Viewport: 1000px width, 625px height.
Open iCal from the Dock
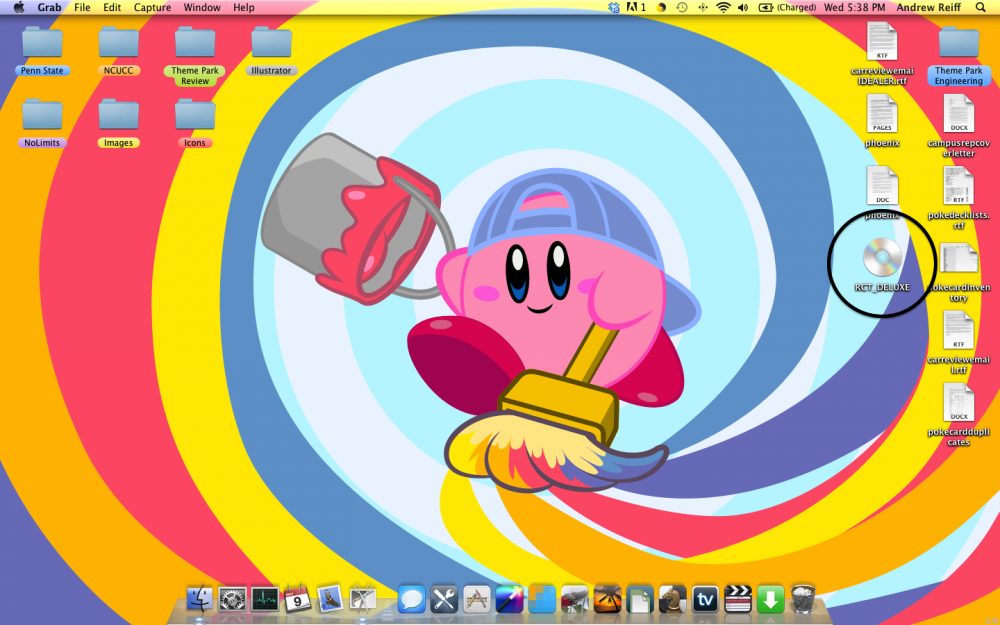click(x=295, y=600)
